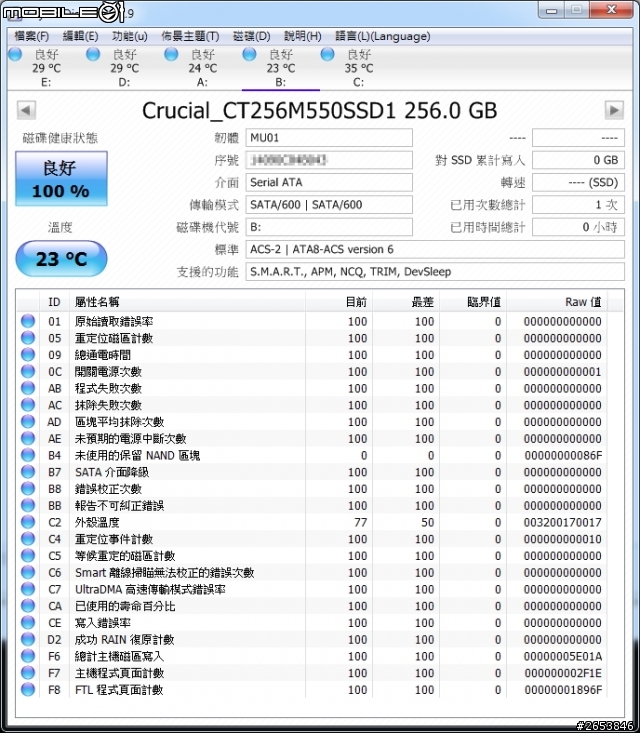Go to next disk with right arrow
Viewport: 640px width, 734px height.
pyautogui.click(x=614, y=110)
